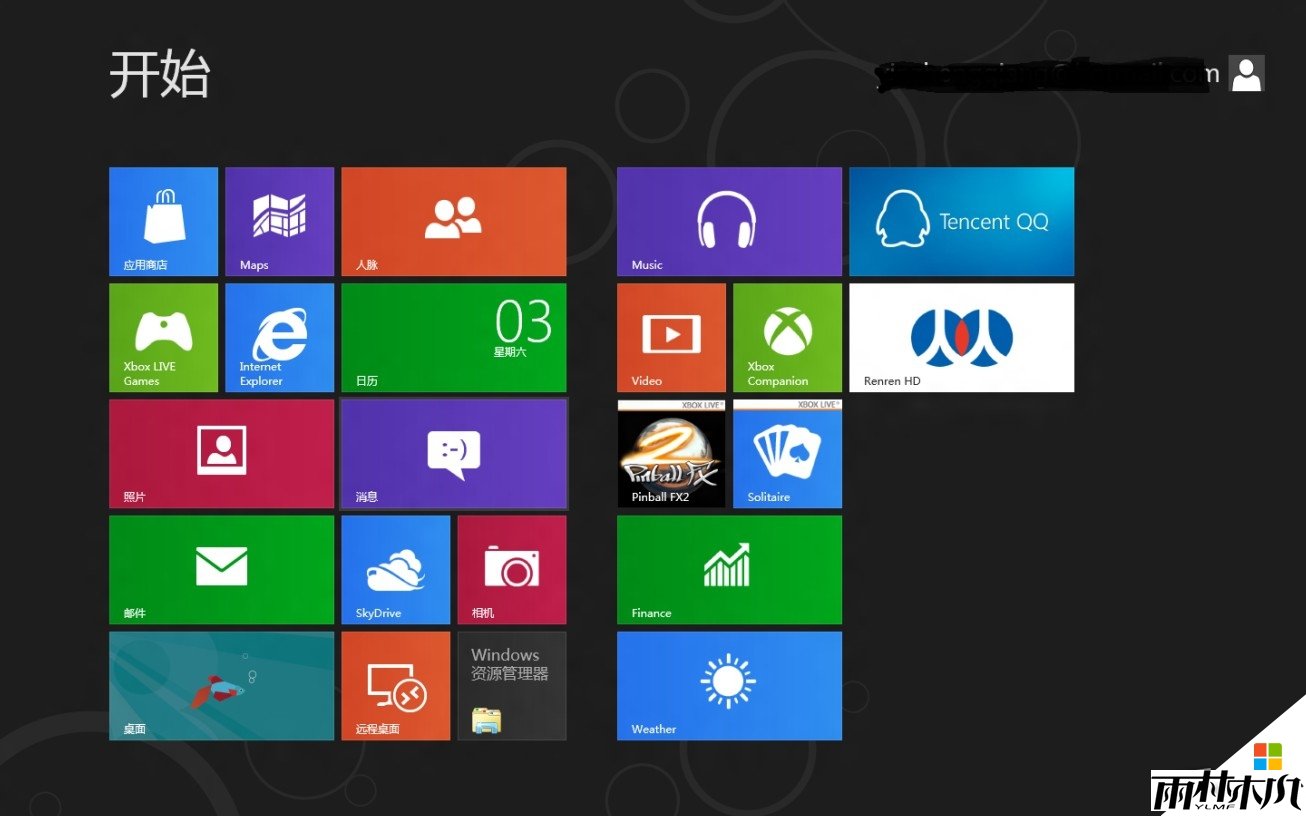Open the Weather tile

click(x=729, y=685)
